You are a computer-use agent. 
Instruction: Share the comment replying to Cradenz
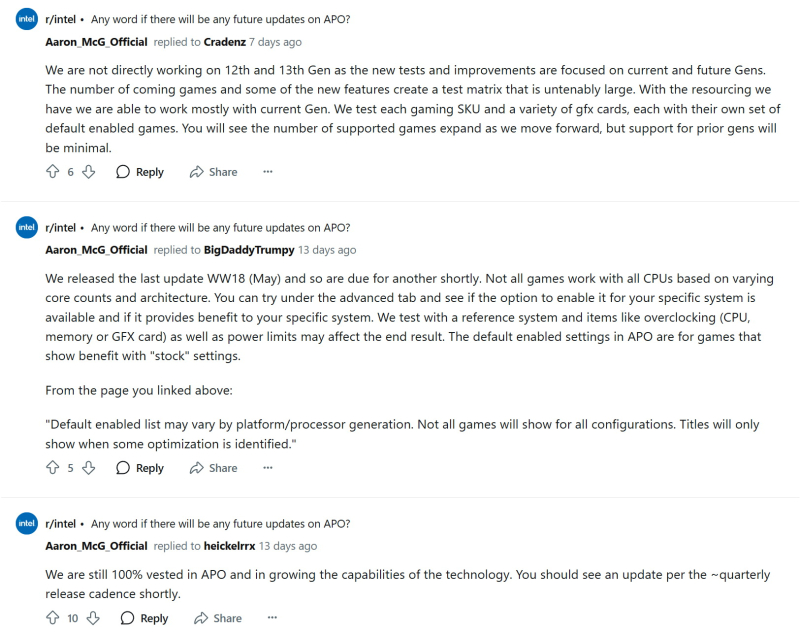coord(213,172)
